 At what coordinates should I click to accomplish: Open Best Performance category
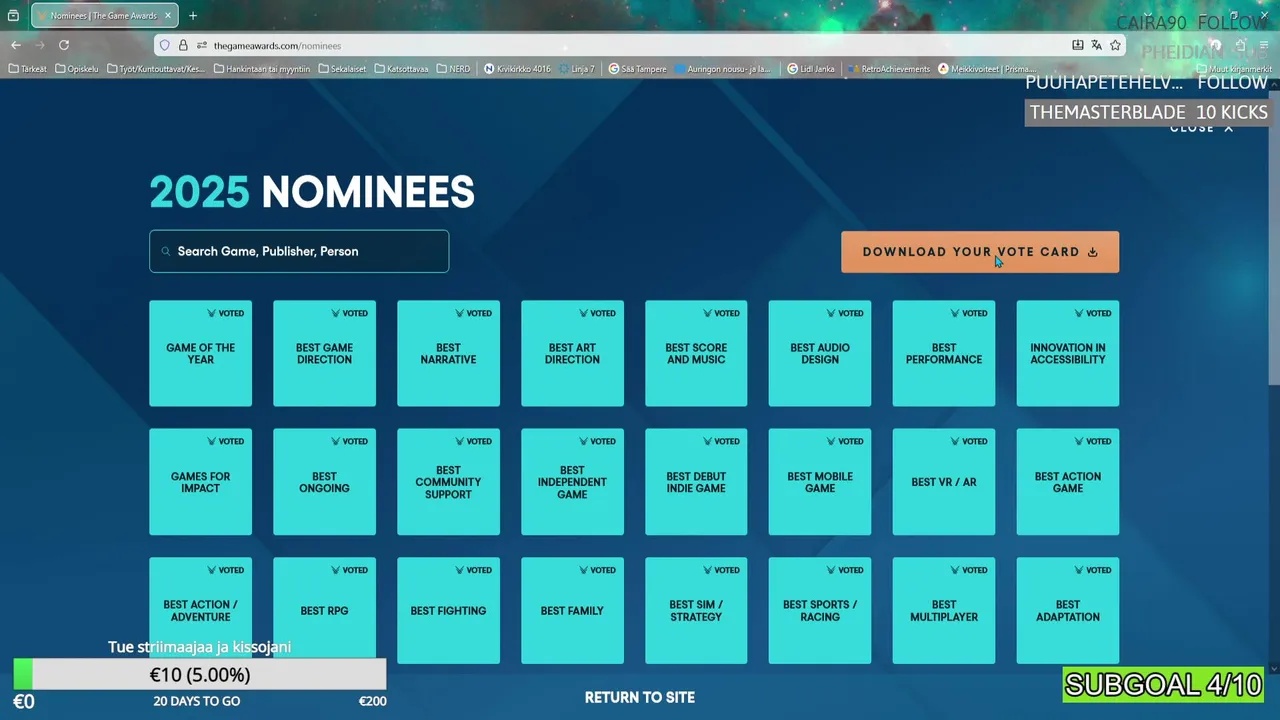pyautogui.click(x=944, y=353)
